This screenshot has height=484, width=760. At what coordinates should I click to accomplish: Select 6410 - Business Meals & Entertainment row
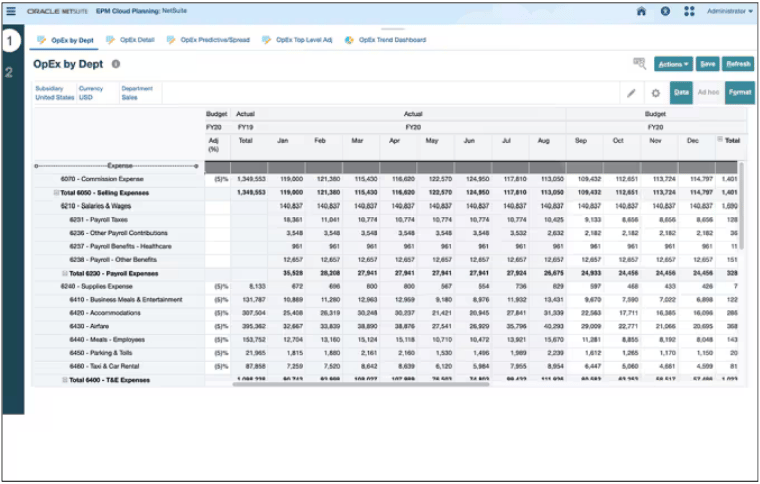click(x=119, y=300)
